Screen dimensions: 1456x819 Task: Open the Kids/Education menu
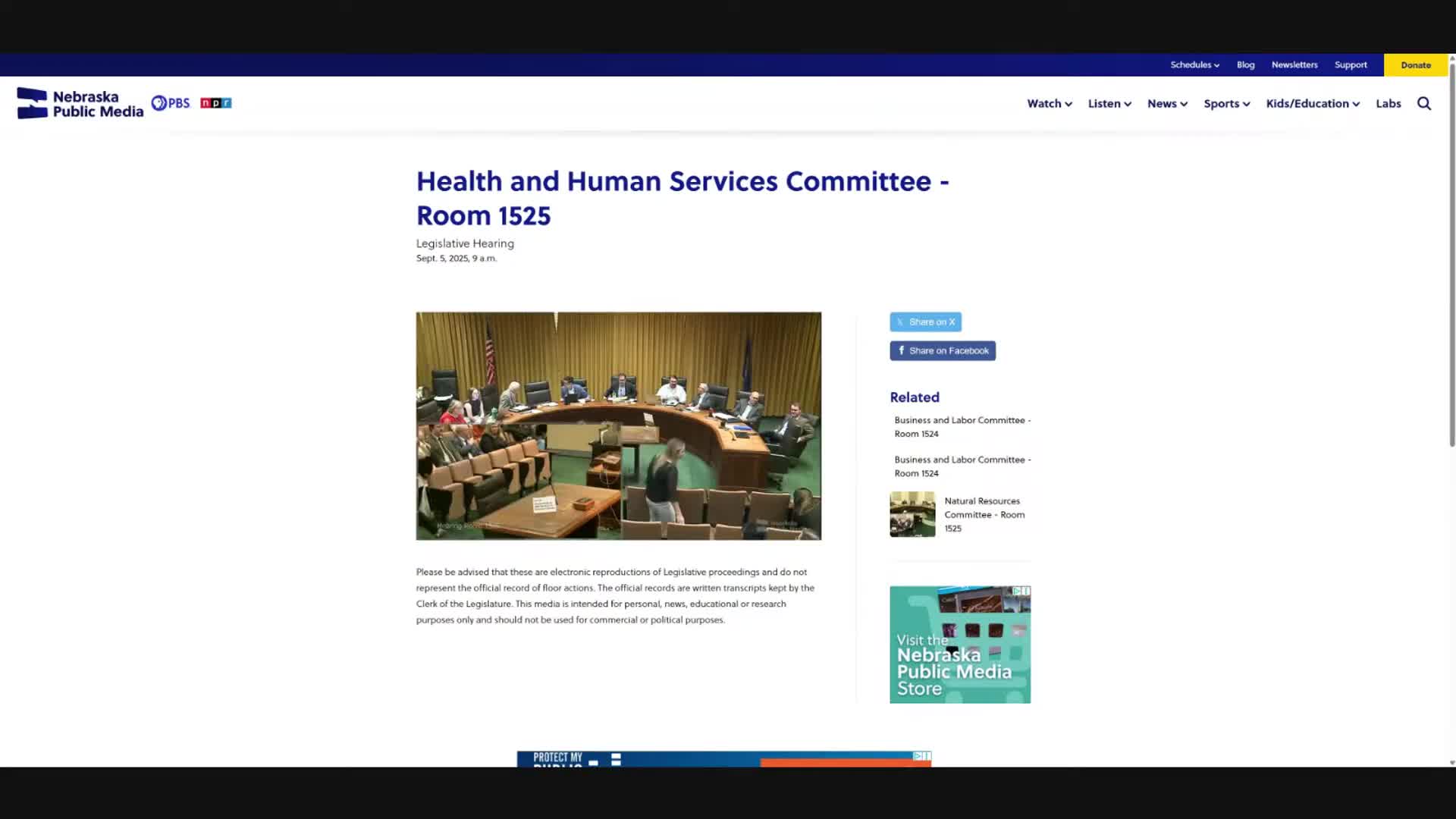1312,104
